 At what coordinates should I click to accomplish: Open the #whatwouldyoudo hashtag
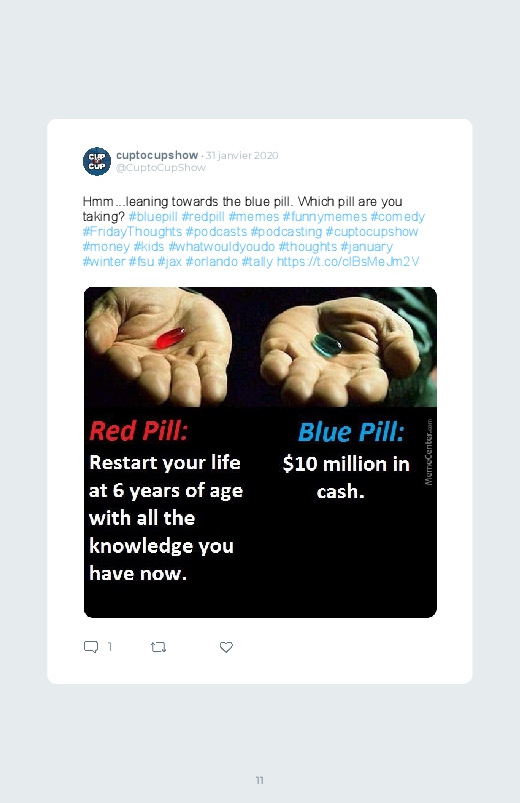pos(222,246)
